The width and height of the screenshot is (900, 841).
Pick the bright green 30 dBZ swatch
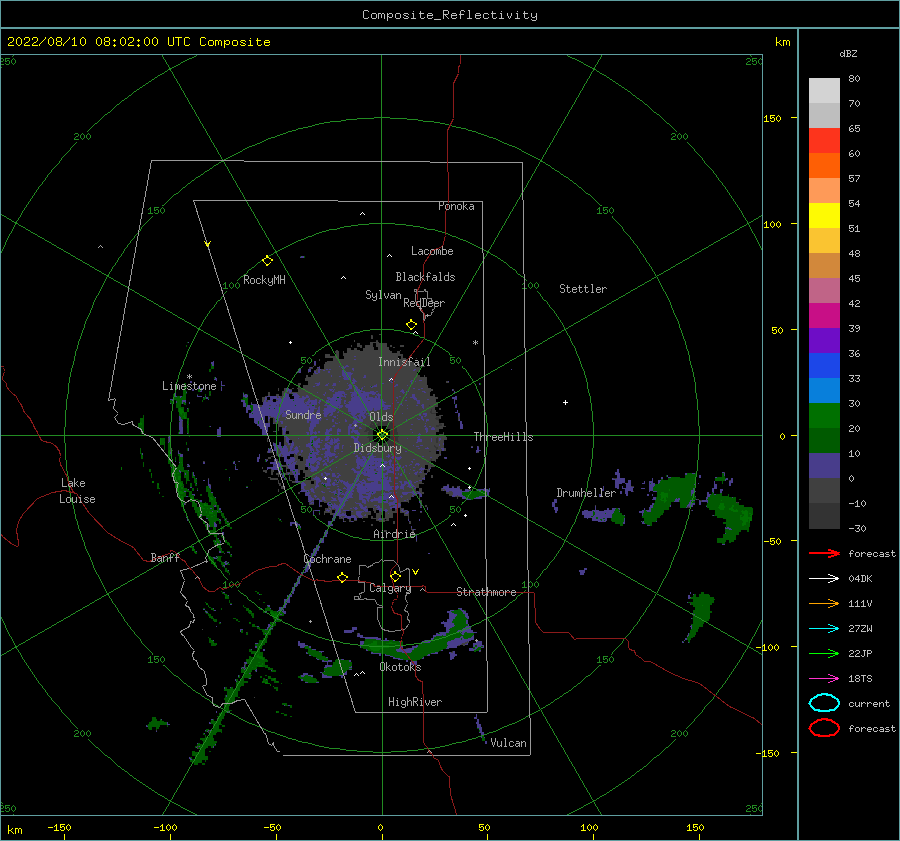(x=824, y=416)
